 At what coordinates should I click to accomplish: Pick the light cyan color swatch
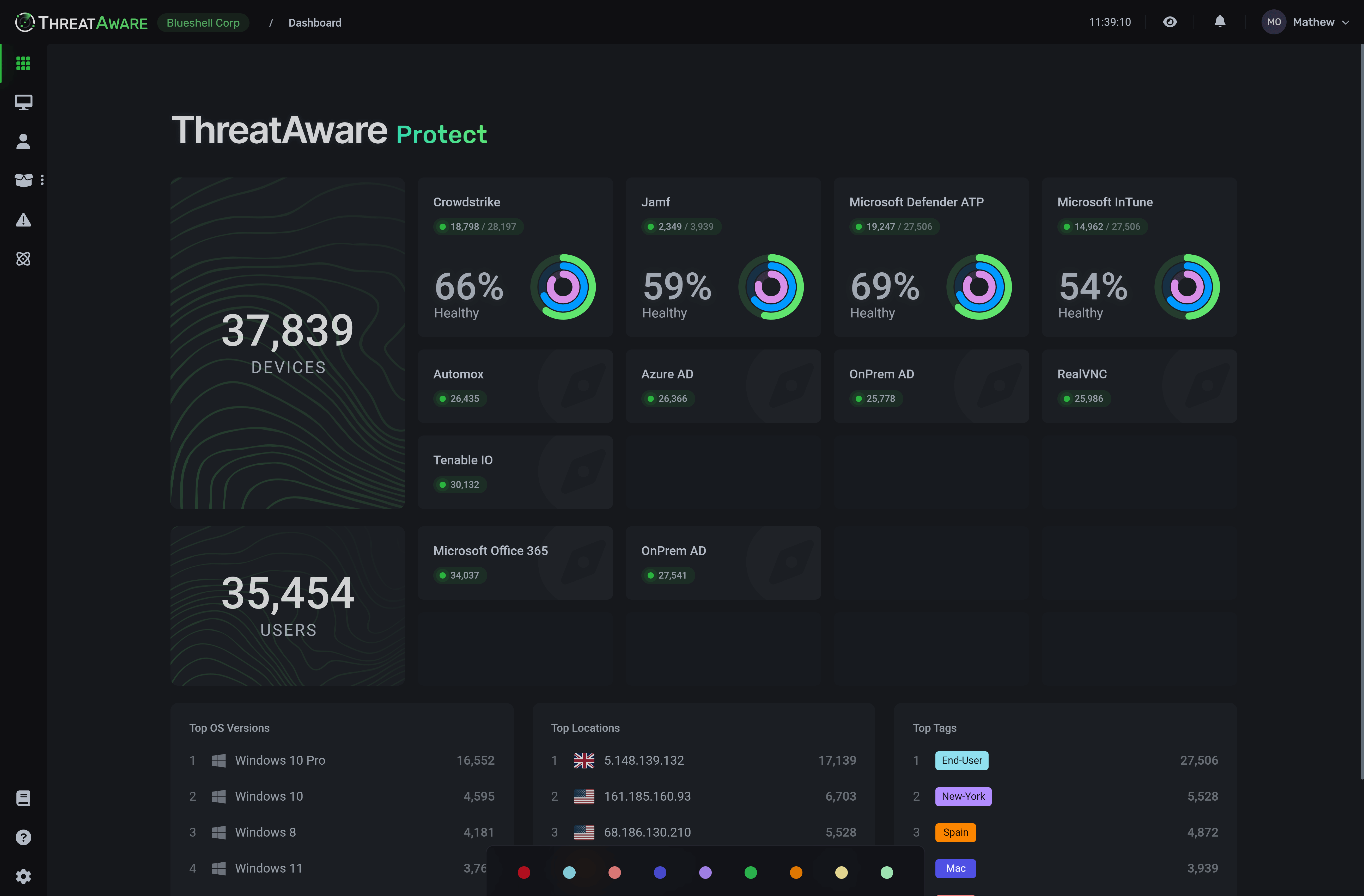569,872
